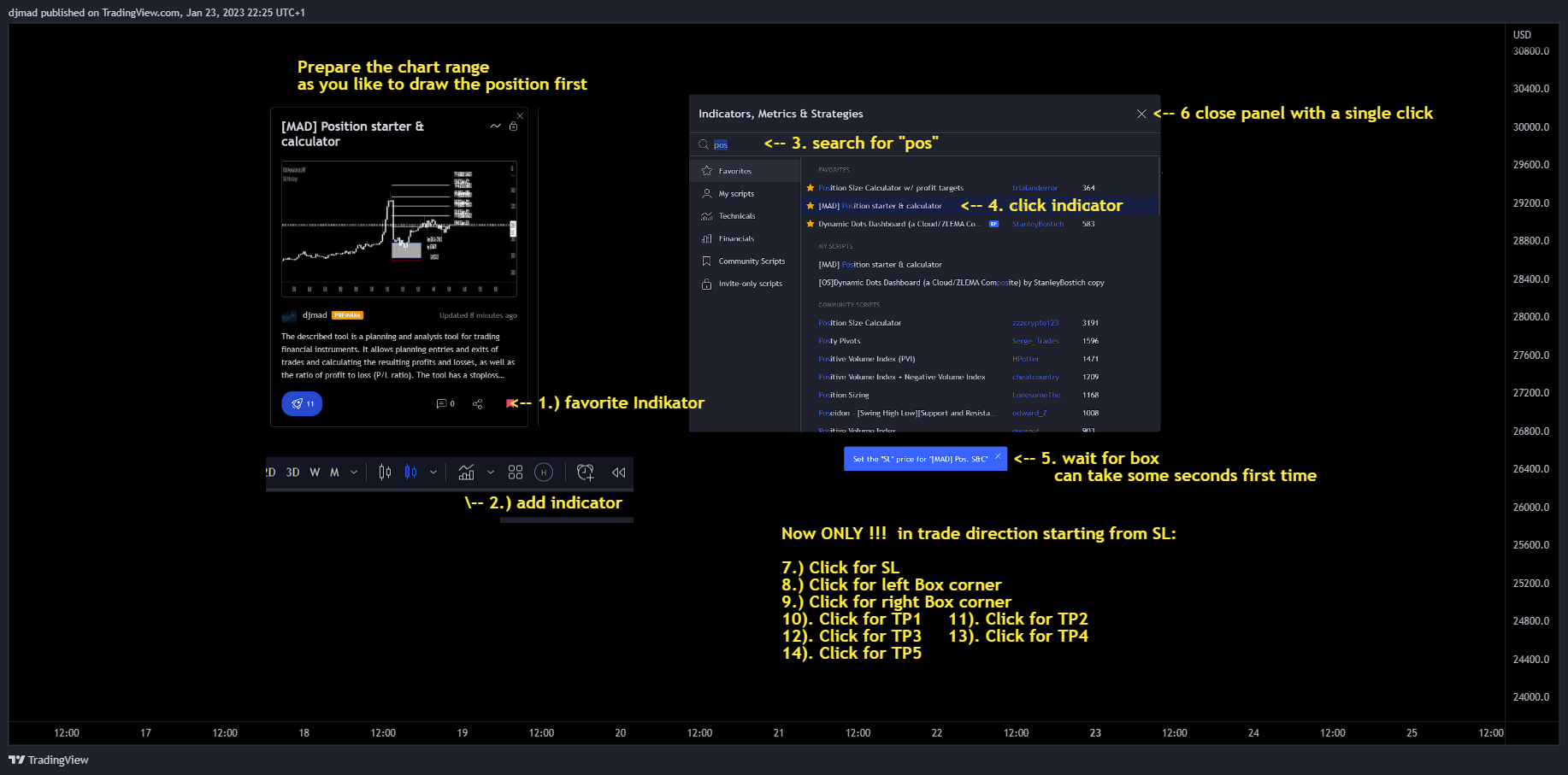
Task: Open the indicator templates grid icon
Action: pos(516,473)
